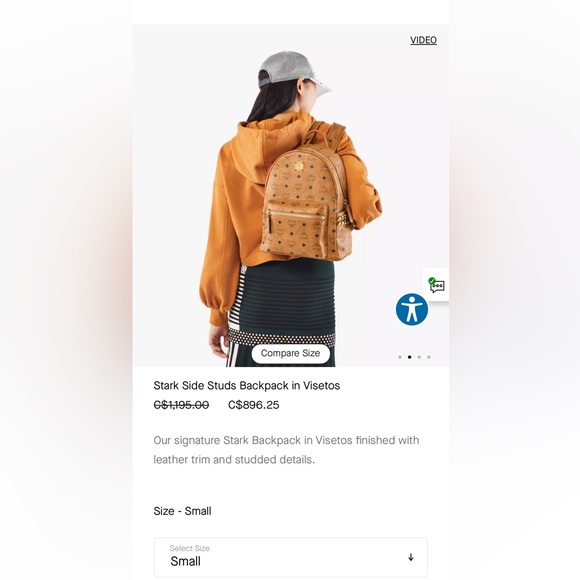
Task: Select the active second carousel dot
Action: [x=409, y=357]
